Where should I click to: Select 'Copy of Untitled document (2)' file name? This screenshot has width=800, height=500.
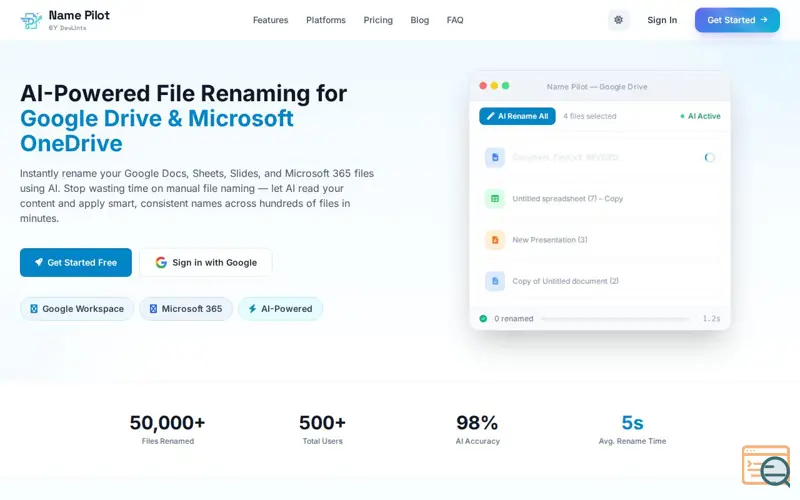pos(565,281)
